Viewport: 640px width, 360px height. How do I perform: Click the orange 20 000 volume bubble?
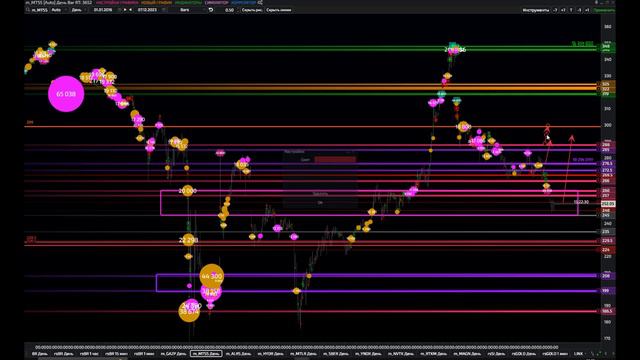pyautogui.click(x=187, y=191)
